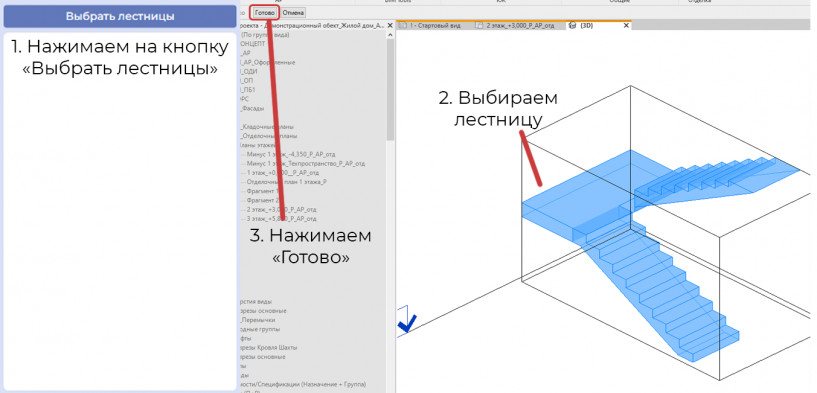Select the «Фрагмент 2» tree item
Image resolution: width=817 pixels, height=393 pixels.
pyautogui.click(x=262, y=200)
